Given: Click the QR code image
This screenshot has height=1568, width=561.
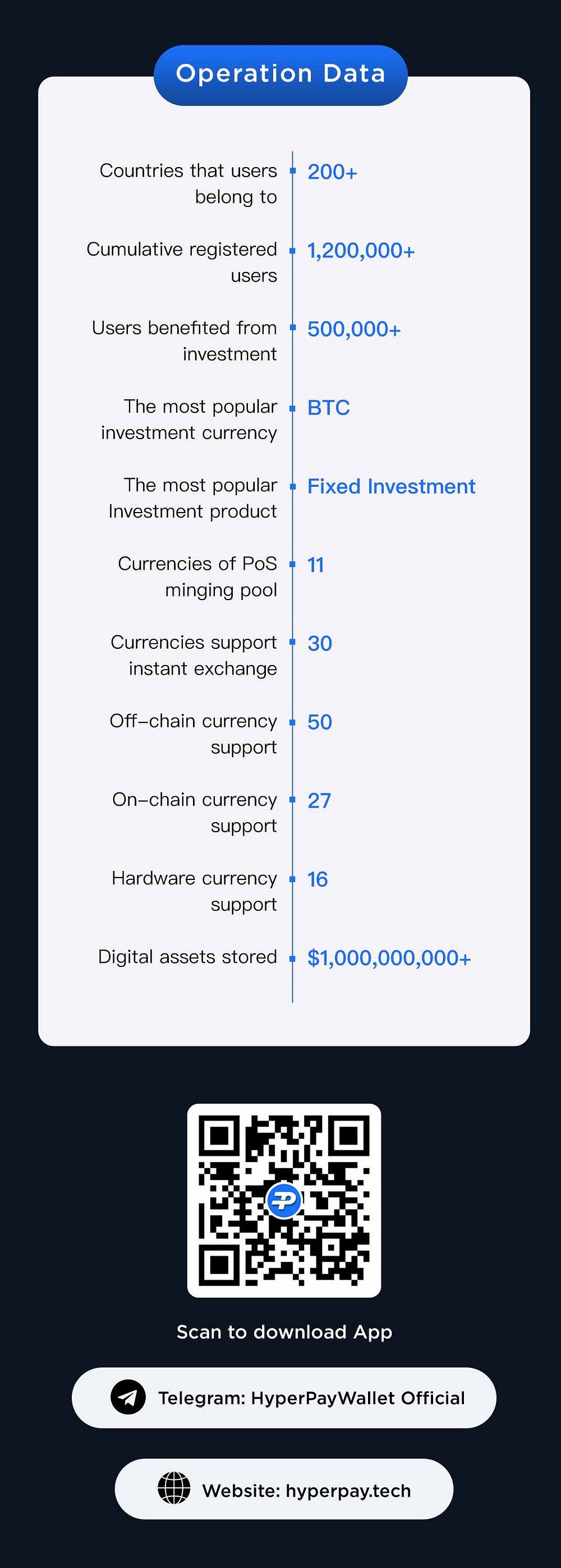Looking at the screenshot, I should point(284,1200).
